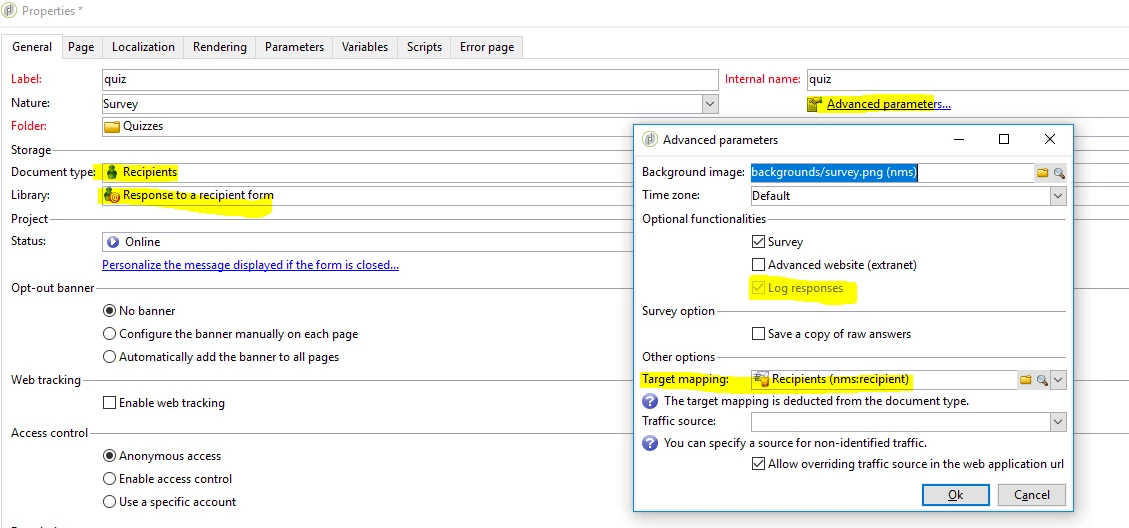
Task: Enable Advanced website (extranet) option
Action: [757, 264]
